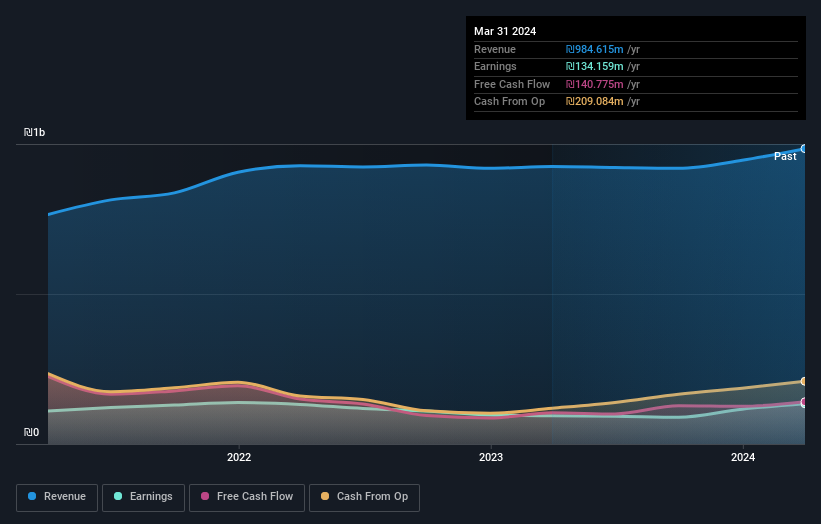Viewport: 821px width, 524px height.
Task: Click the Past label on chart
Action: [x=785, y=157]
